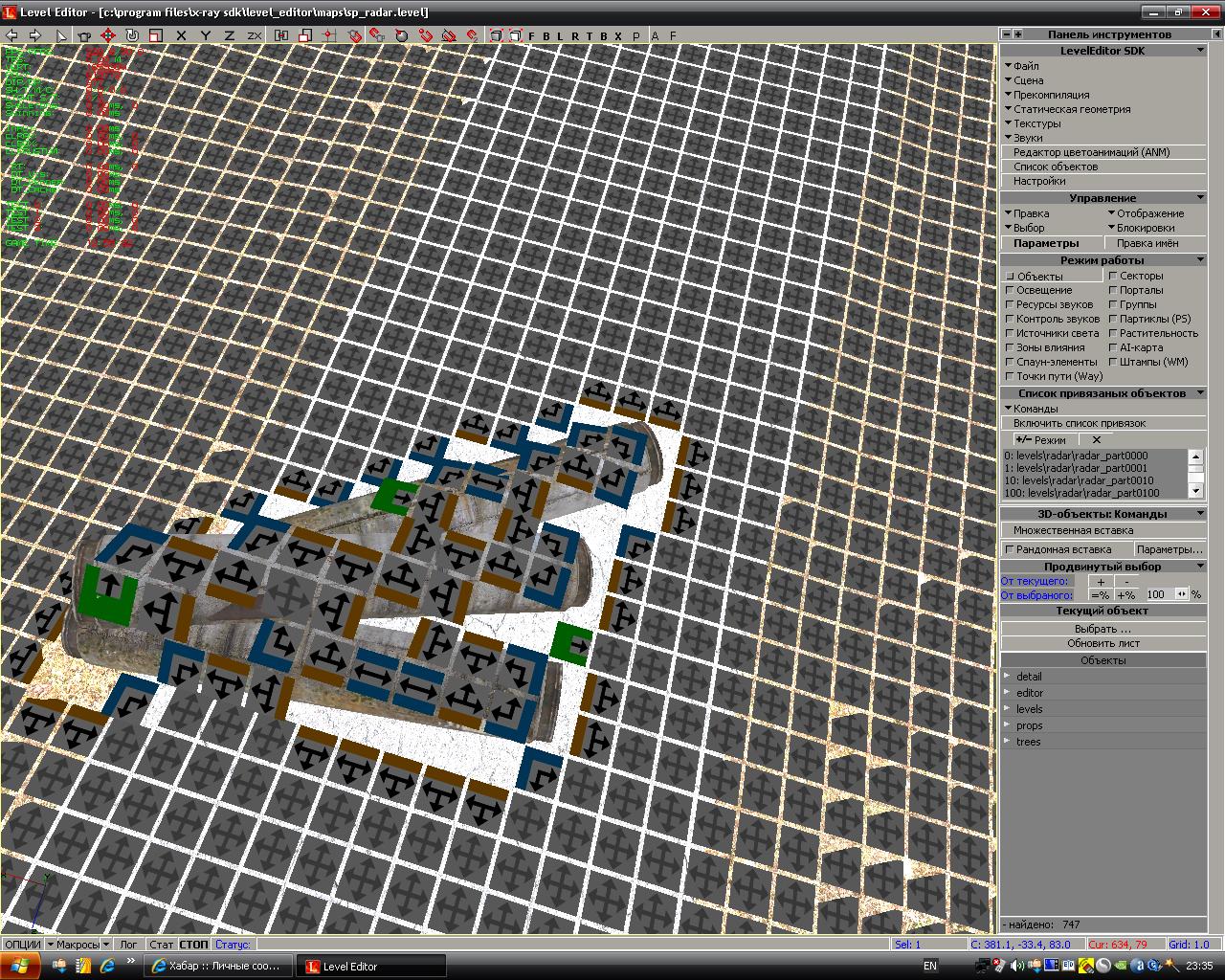
Task: Toggle the red magnet snap icon
Action: [425, 35]
